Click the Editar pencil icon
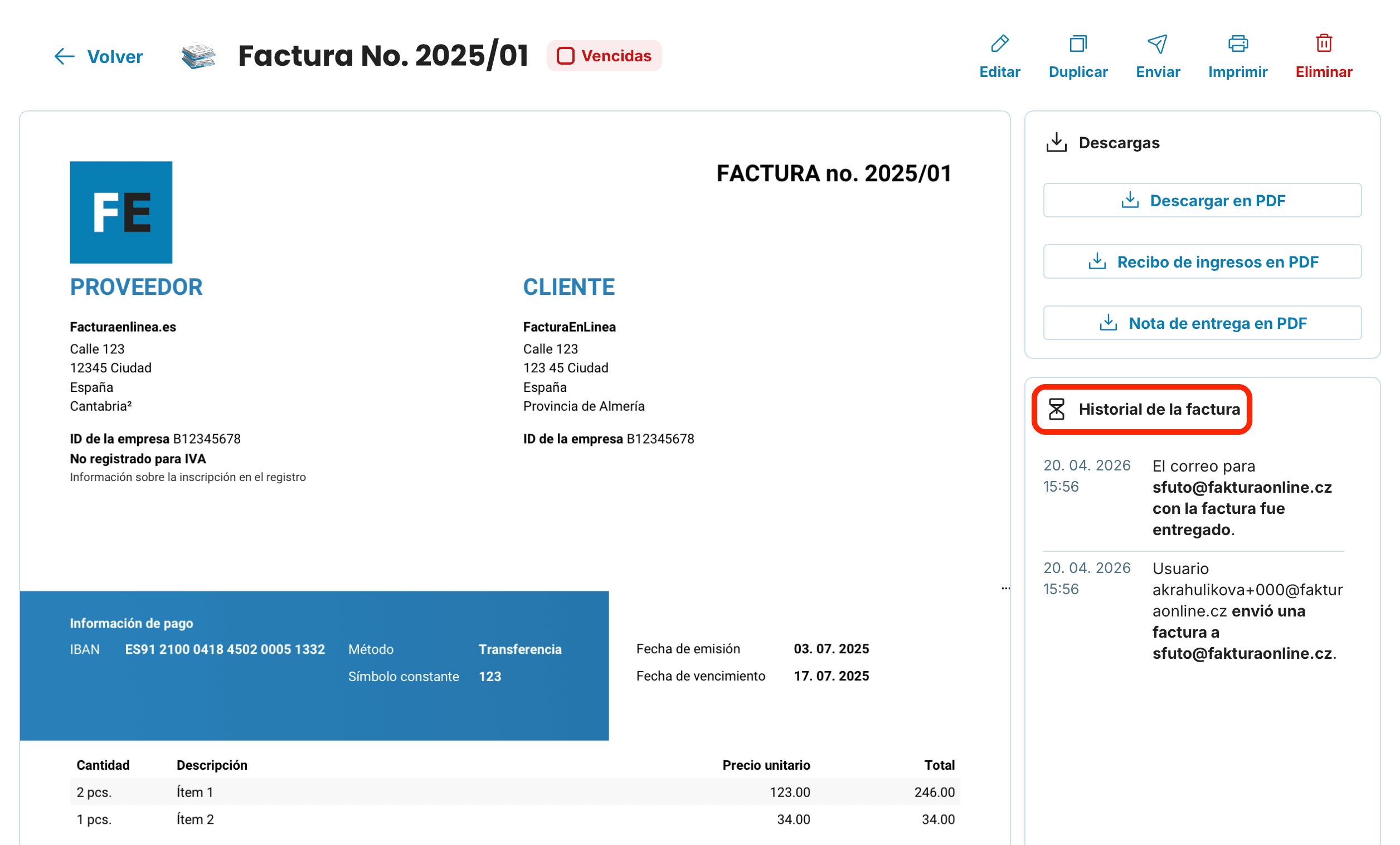 pos(999,43)
